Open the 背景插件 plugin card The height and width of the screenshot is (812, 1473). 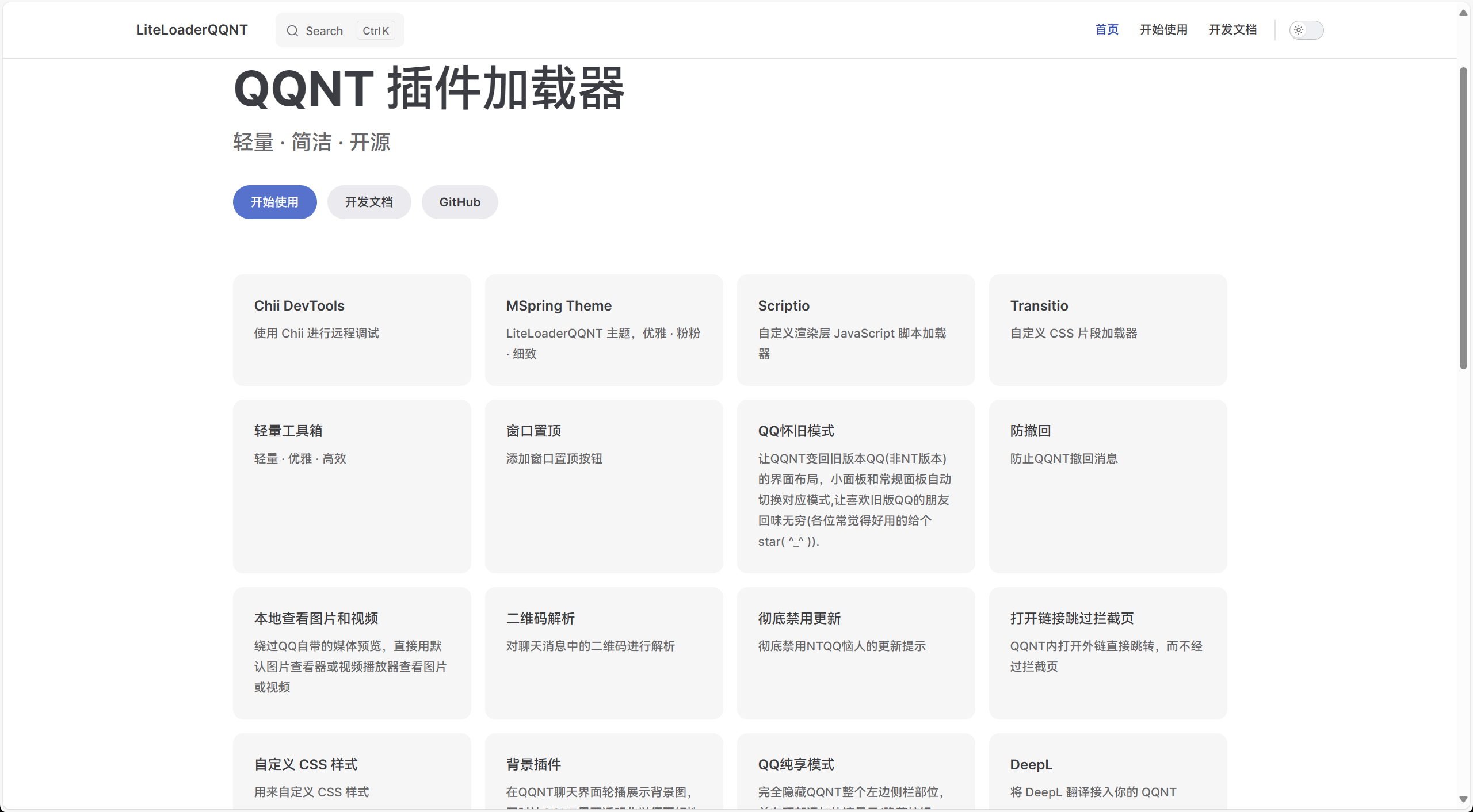604,771
